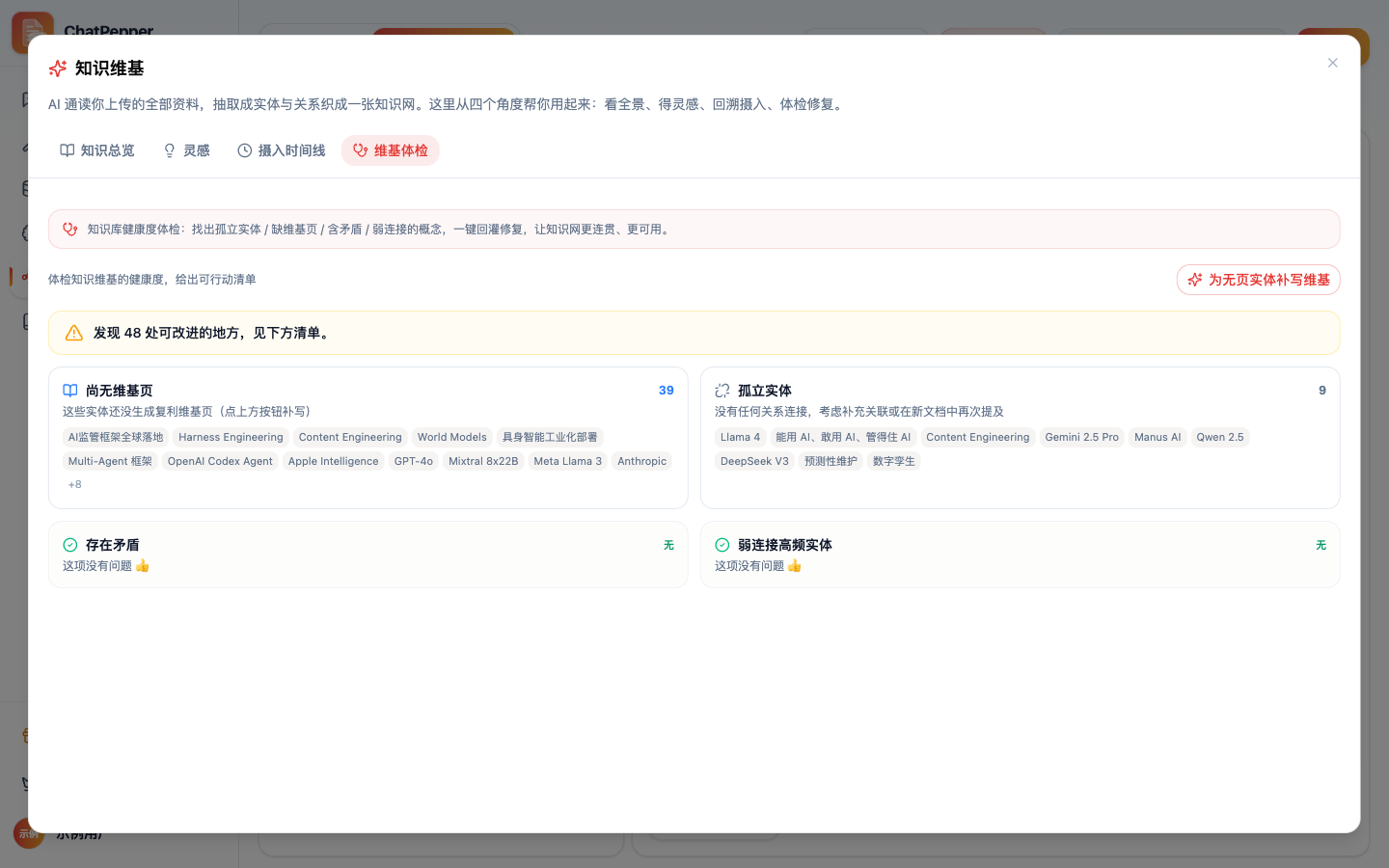
Task: Select the 数字孪生 tag
Action: [893, 461]
